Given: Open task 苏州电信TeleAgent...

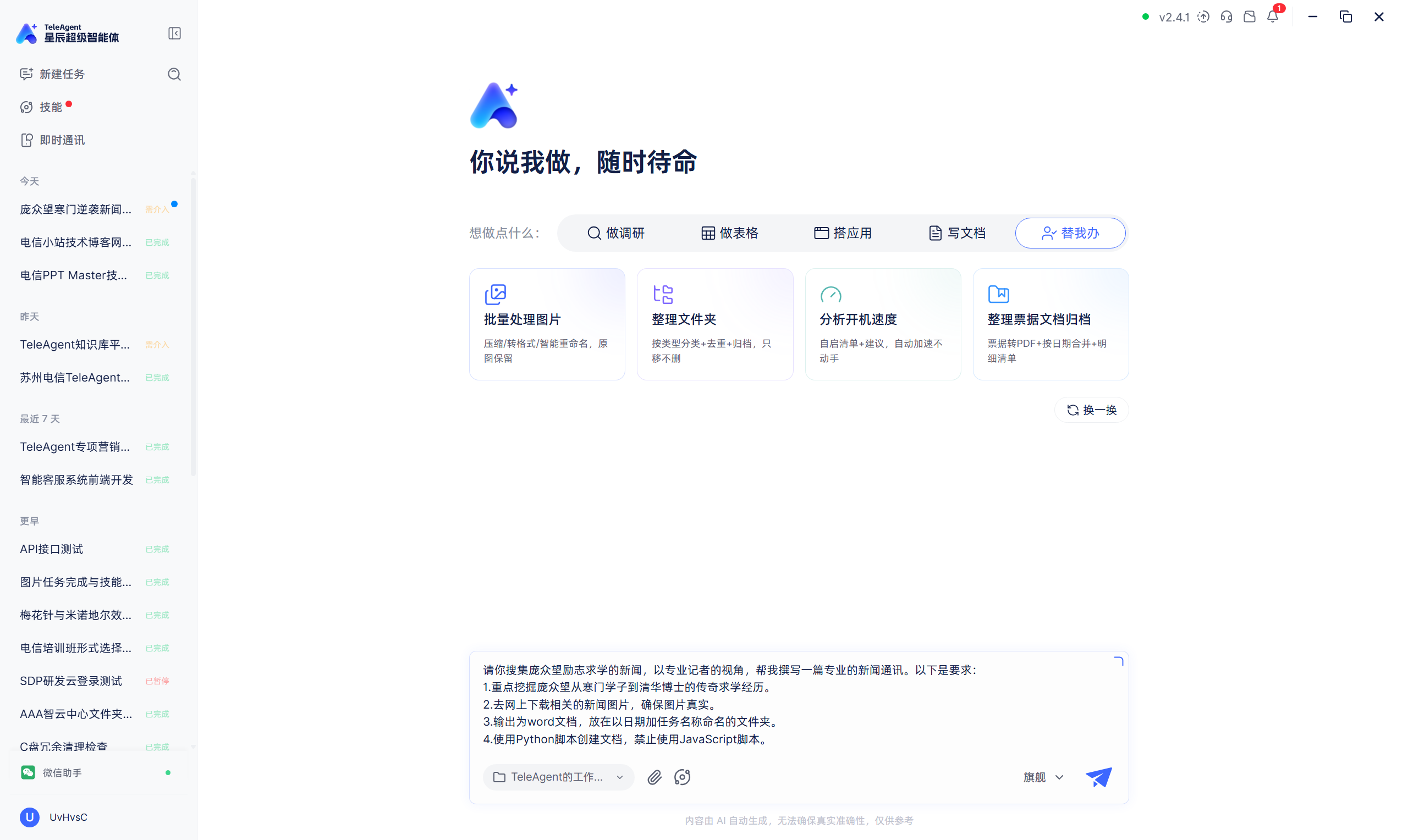Looking at the screenshot, I should coord(95,378).
